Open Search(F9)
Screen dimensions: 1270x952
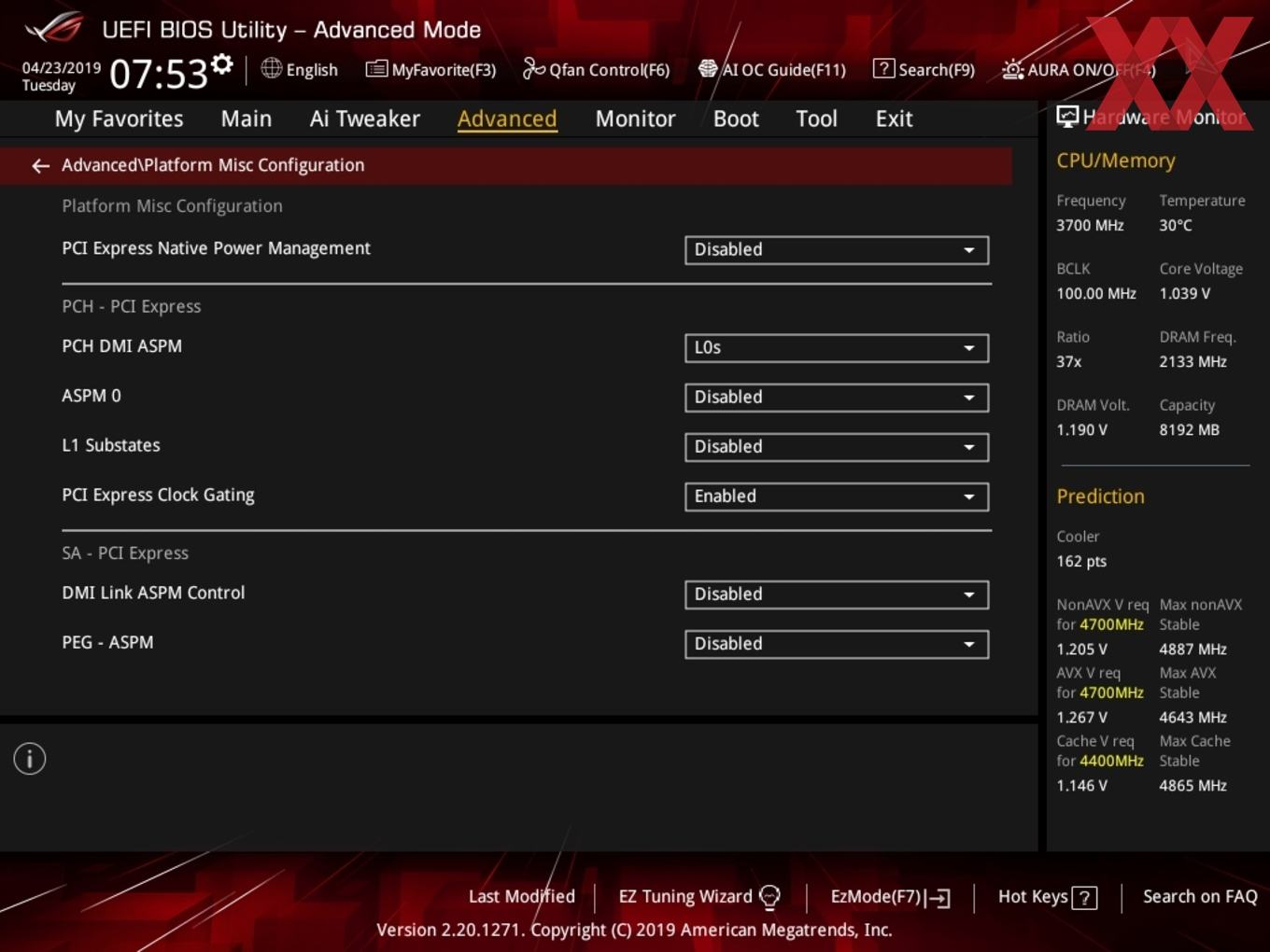924,69
